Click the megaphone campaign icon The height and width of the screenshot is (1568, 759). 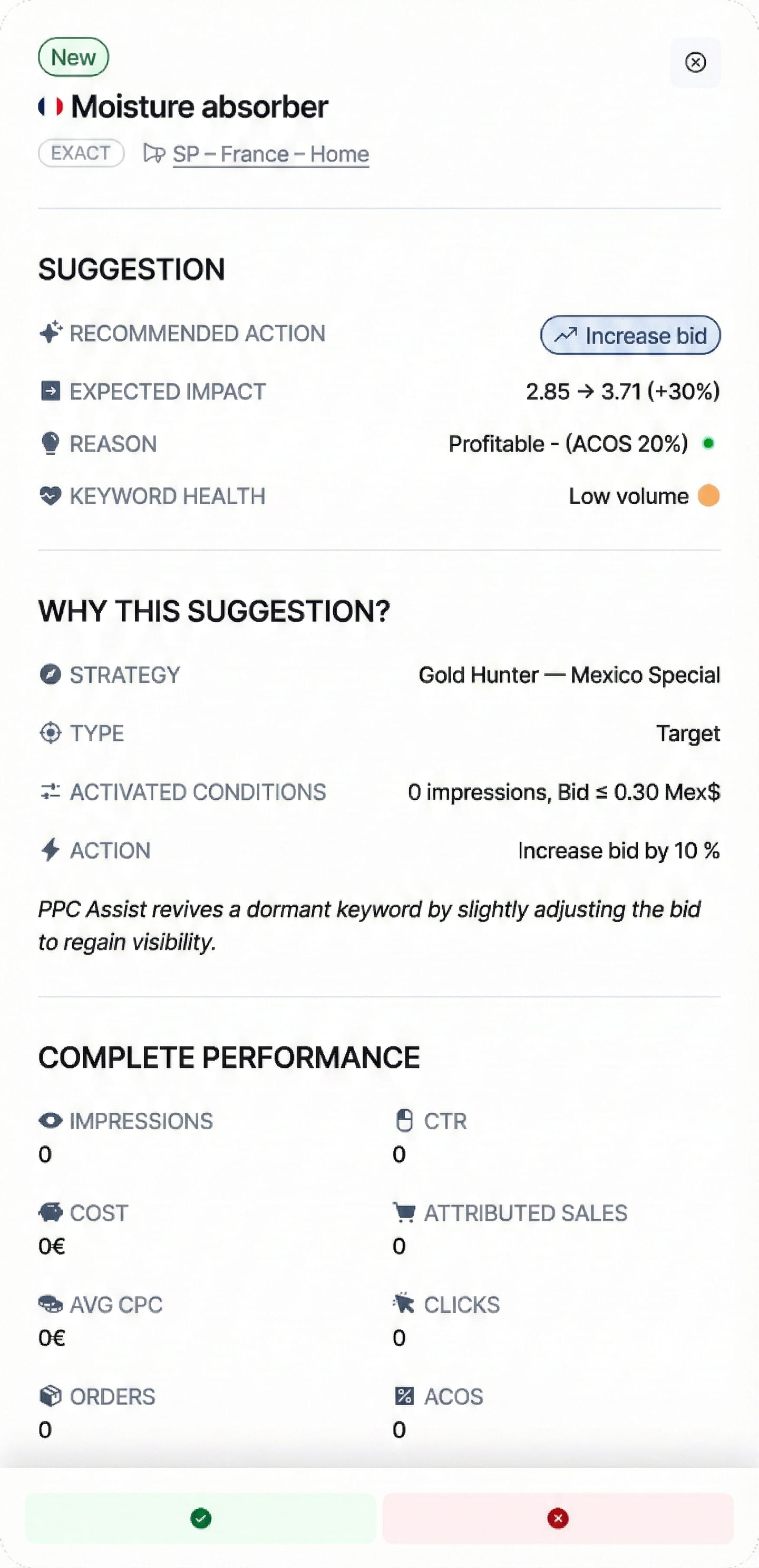154,153
